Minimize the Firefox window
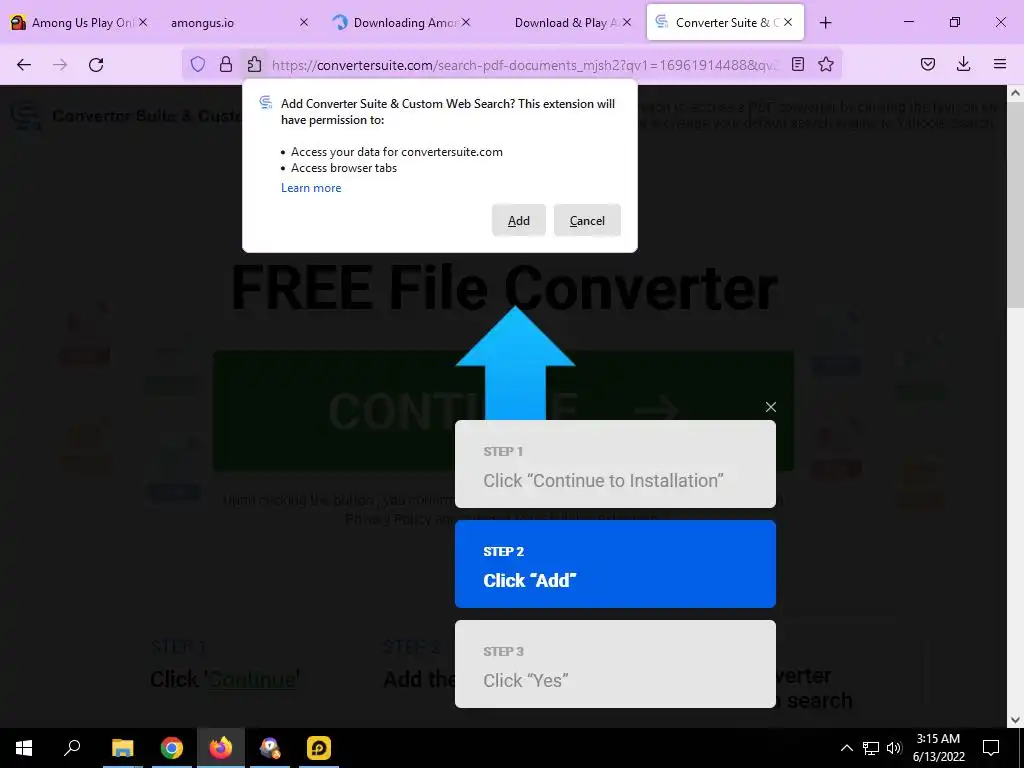Screen dimensions: 1024x768 [908, 22]
